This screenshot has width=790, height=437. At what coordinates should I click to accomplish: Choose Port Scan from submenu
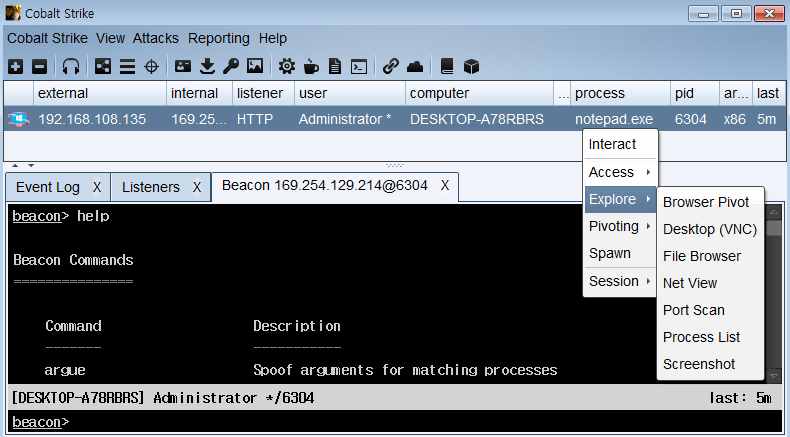(710, 310)
